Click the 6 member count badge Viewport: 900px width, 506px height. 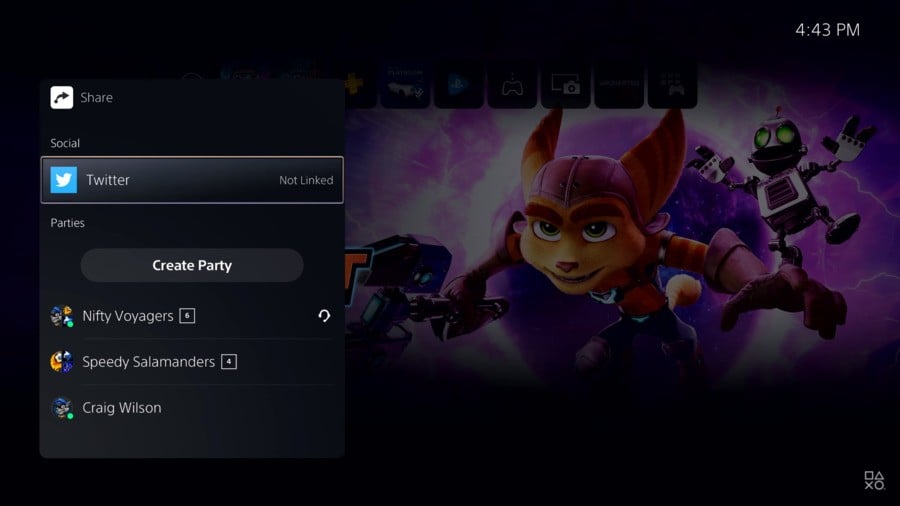pyautogui.click(x=187, y=316)
